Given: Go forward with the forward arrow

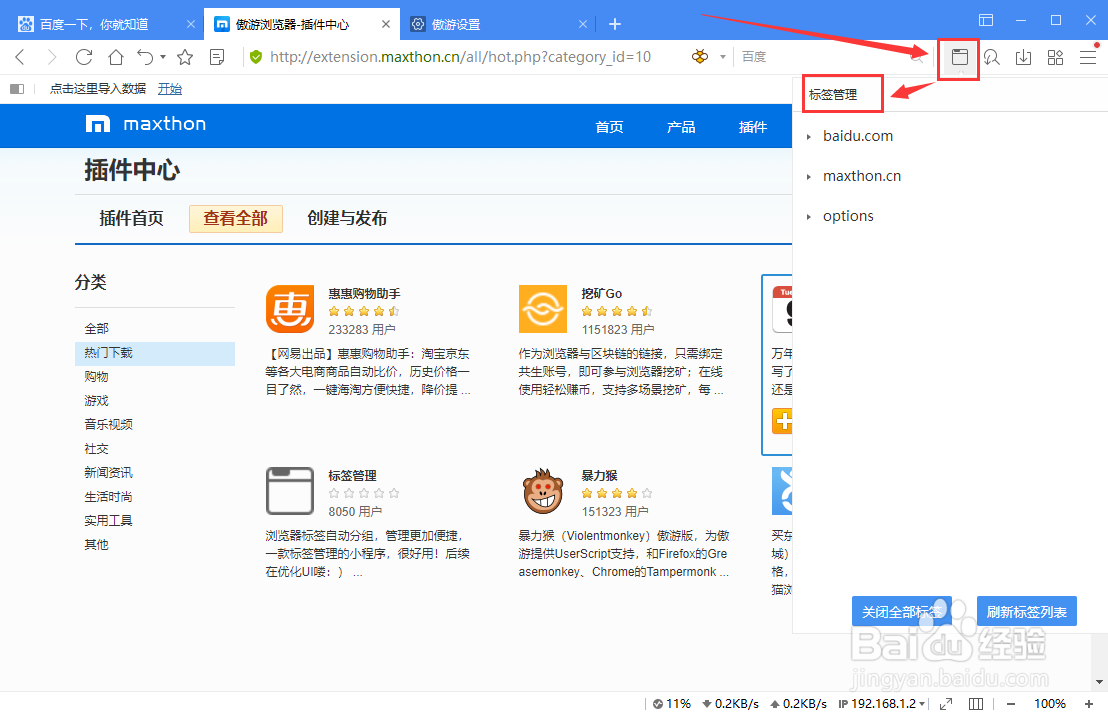Looking at the screenshot, I should click(51, 57).
